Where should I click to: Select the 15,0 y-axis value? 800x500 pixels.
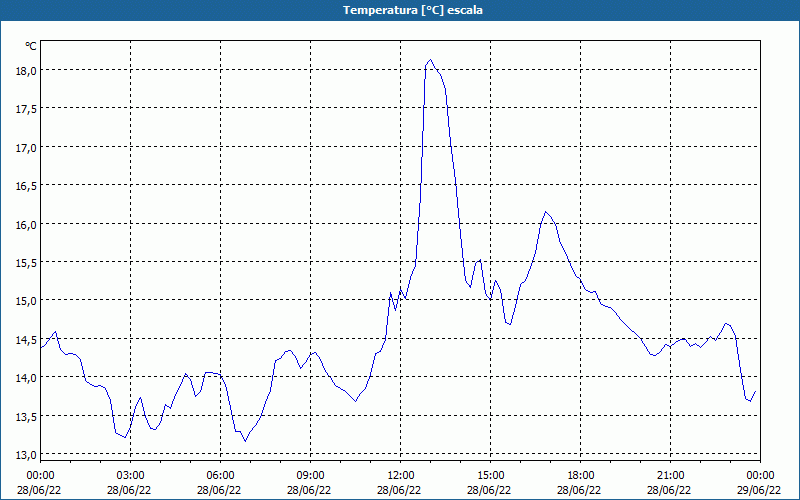click(x=27, y=301)
